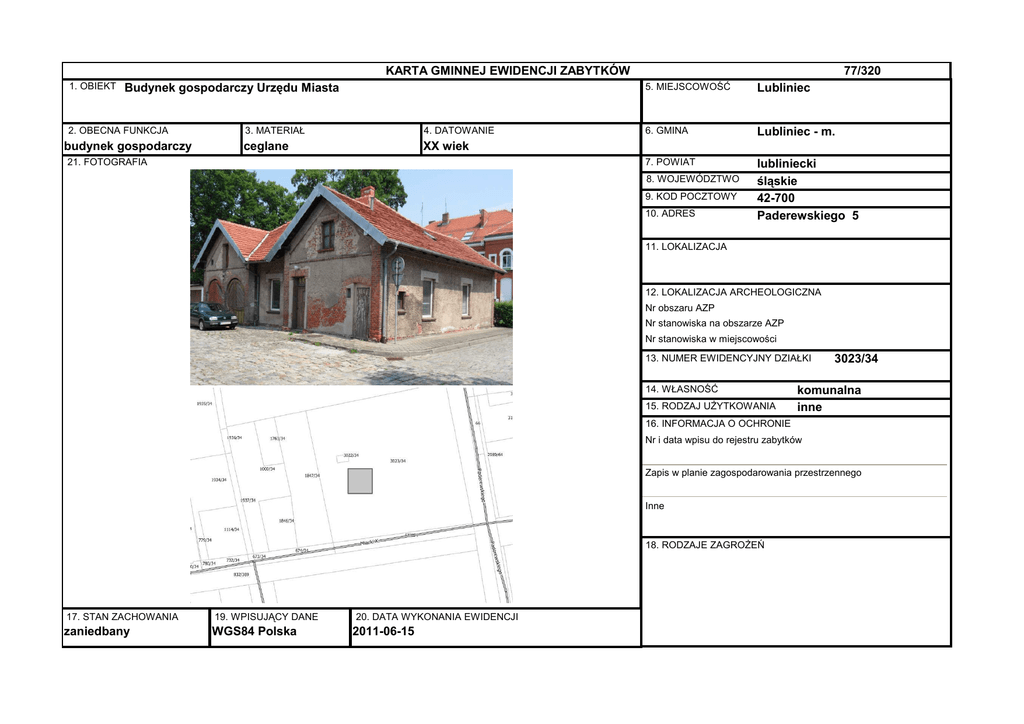Click the address 'Paderewskiego 5'
The height and width of the screenshot is (724, 1024).
(807, 215)
